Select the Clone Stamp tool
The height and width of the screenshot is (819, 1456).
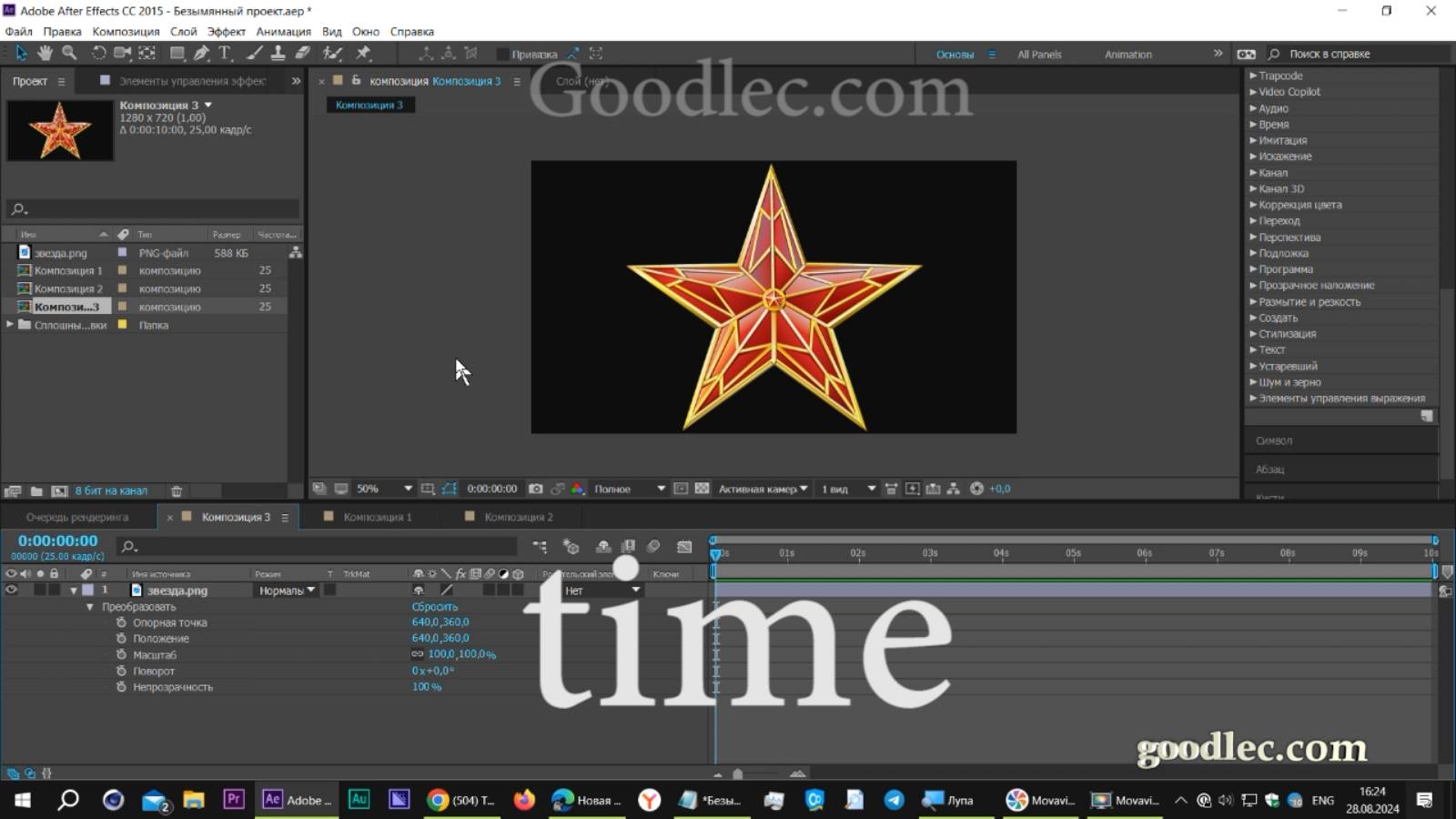coord(278,54)
